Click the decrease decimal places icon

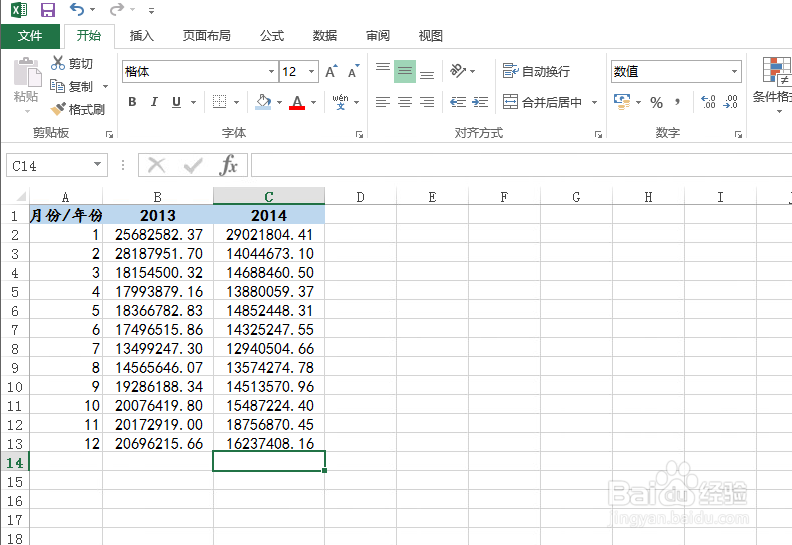[x=730, y=102]
